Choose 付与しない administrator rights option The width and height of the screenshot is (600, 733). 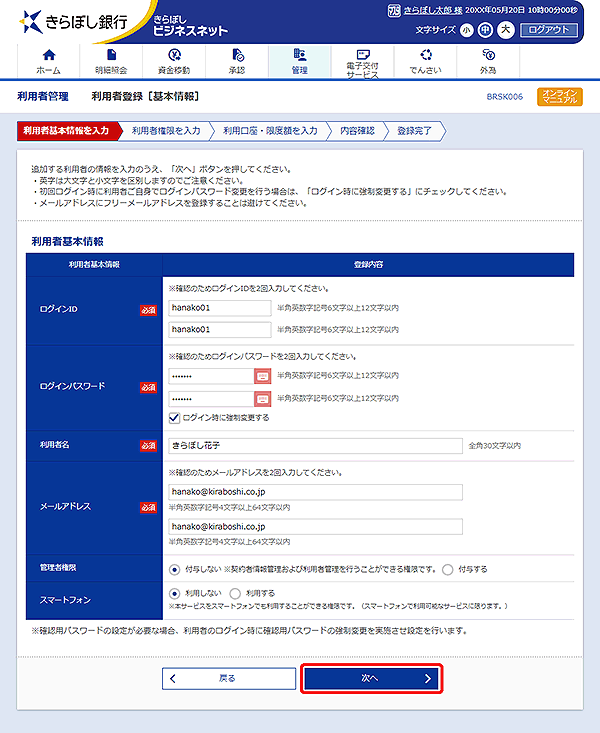pos(175,569)
